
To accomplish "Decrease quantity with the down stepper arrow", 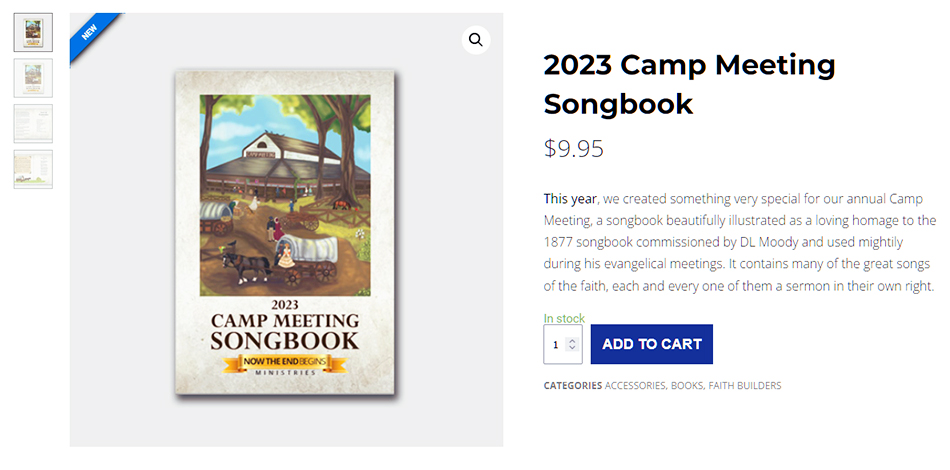I will (x=572, y=349).
